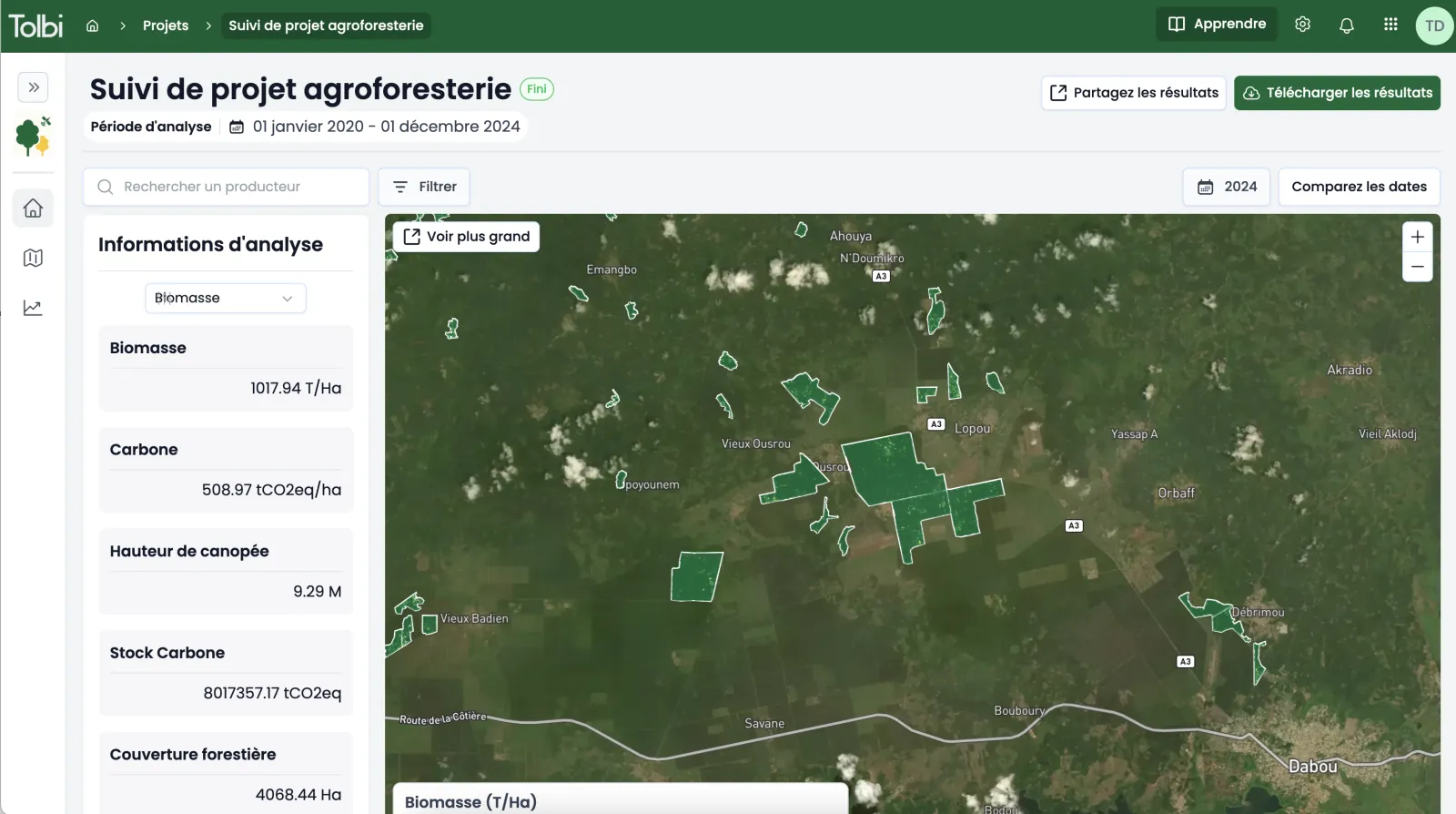Click Voir plus grand on the map

point(467,237)
